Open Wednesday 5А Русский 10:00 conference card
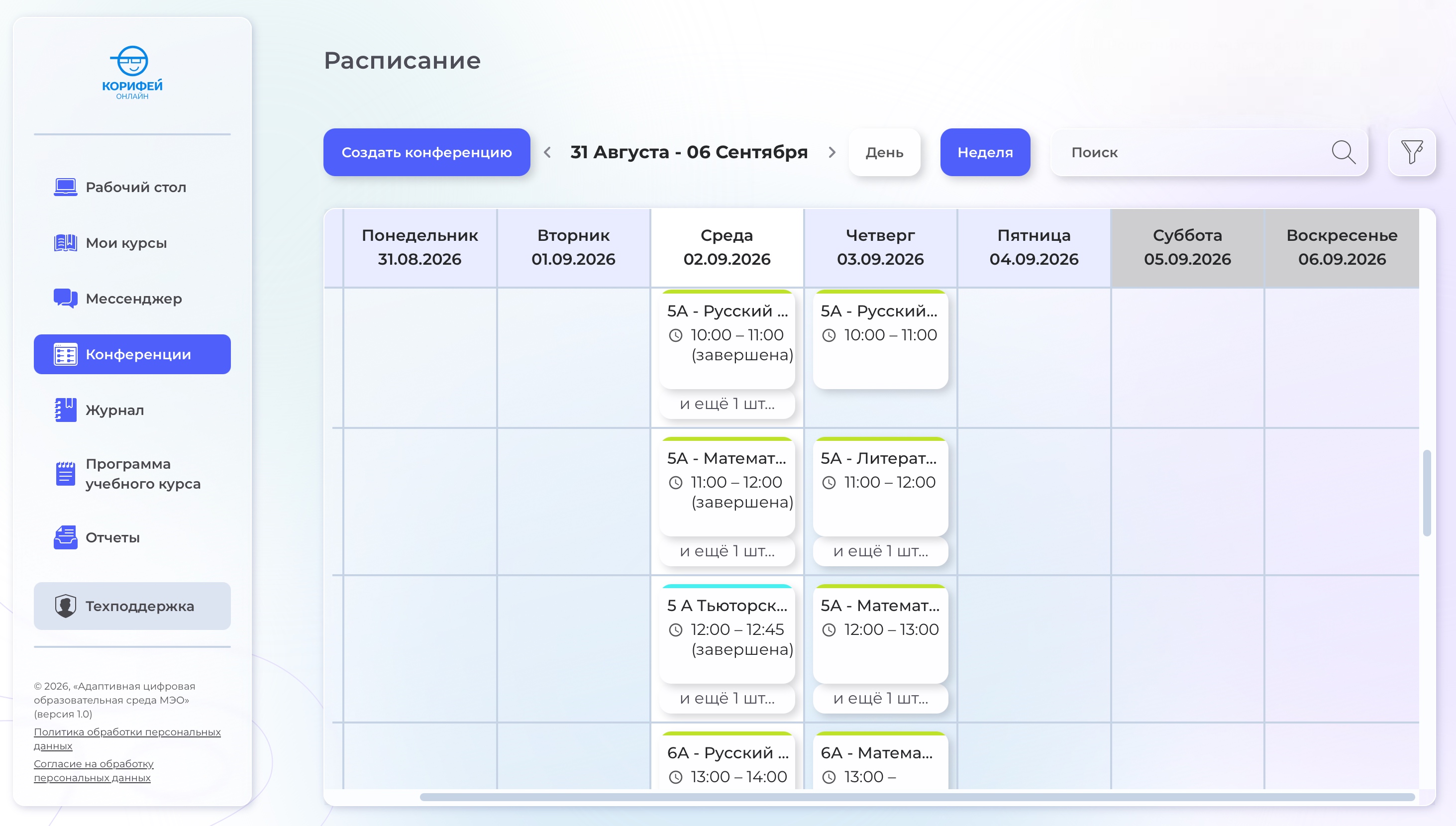This screenshot has height=826, width=1456. click(727, 339)
